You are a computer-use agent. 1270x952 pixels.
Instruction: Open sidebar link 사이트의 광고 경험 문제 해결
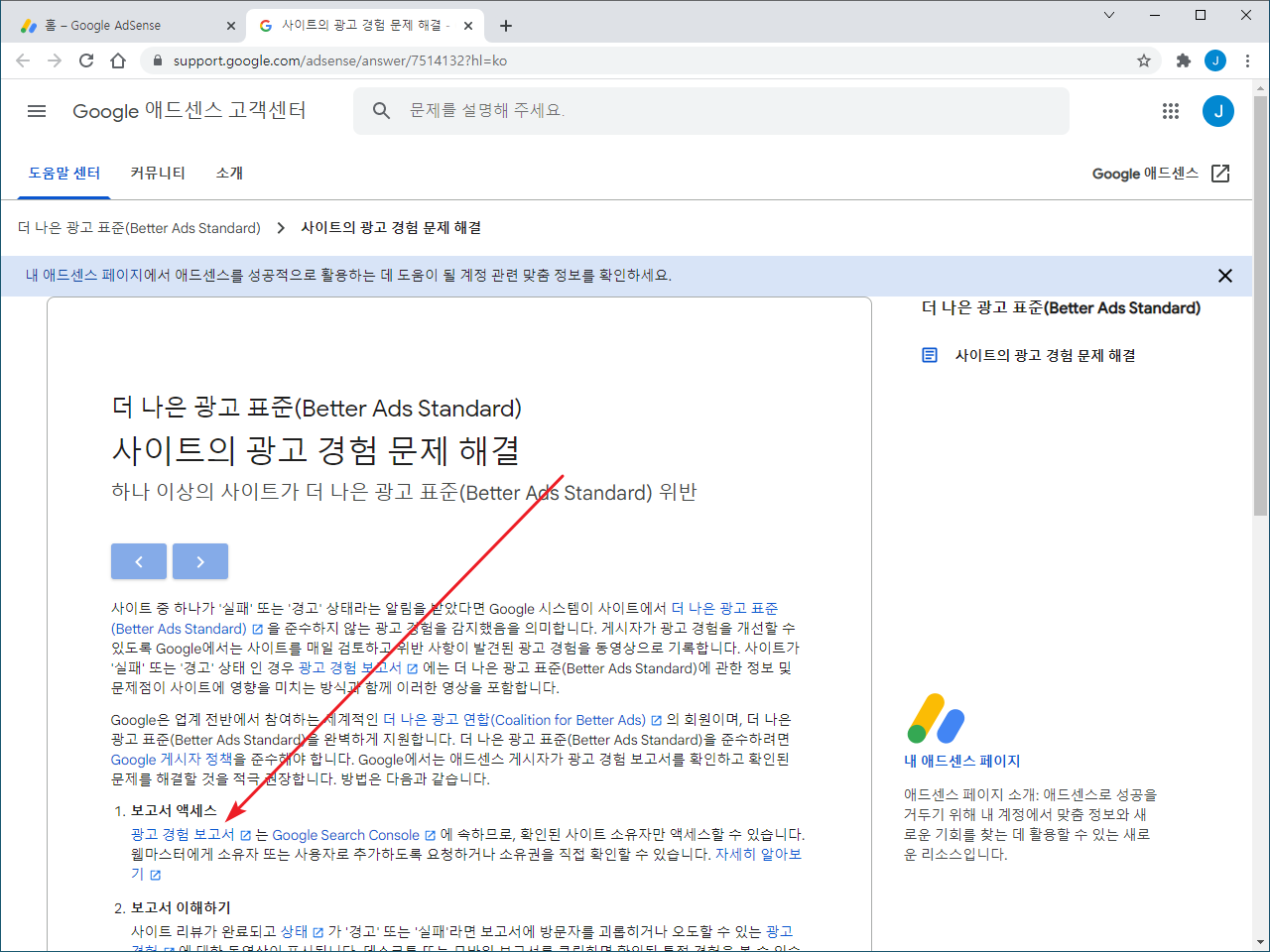(x=1045, y=355)
